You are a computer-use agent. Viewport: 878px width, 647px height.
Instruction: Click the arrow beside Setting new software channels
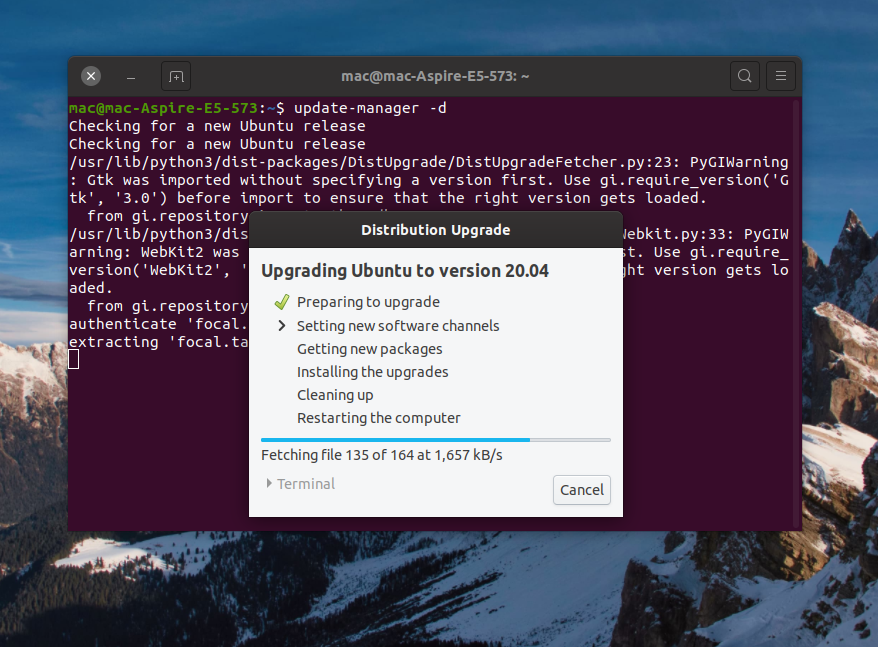(x=282, y=325)
